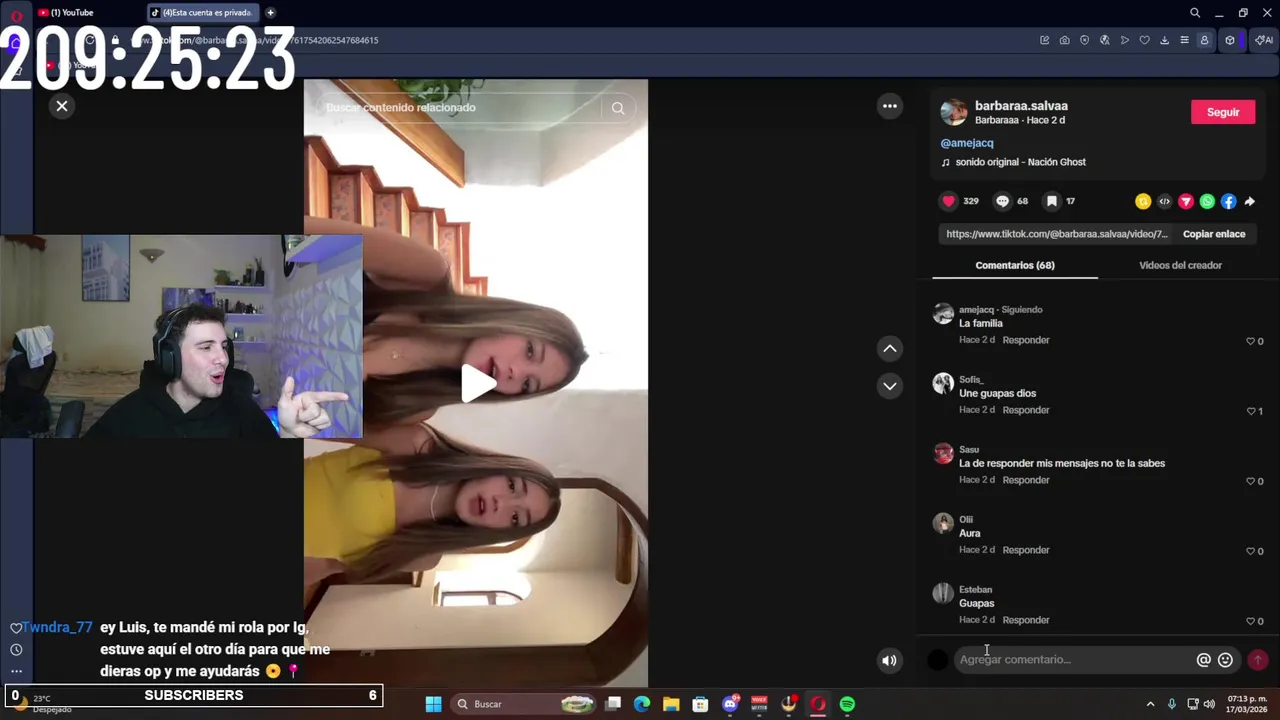Viewport: 1280px width, 720px height.
Task: Open sonido original - Nación Ghost
Action: (x=1020, y=162)
